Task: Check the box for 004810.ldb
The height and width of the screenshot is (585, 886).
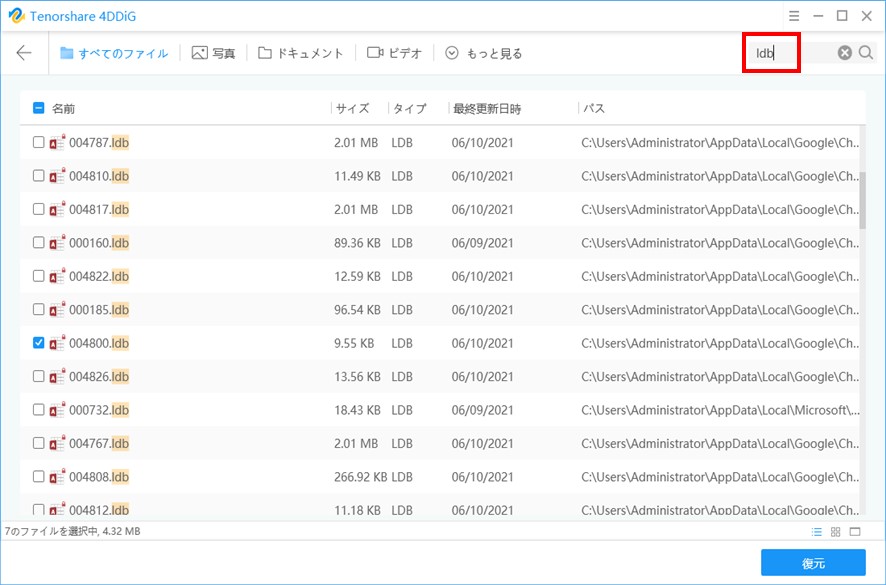Action: click(38, 175)
